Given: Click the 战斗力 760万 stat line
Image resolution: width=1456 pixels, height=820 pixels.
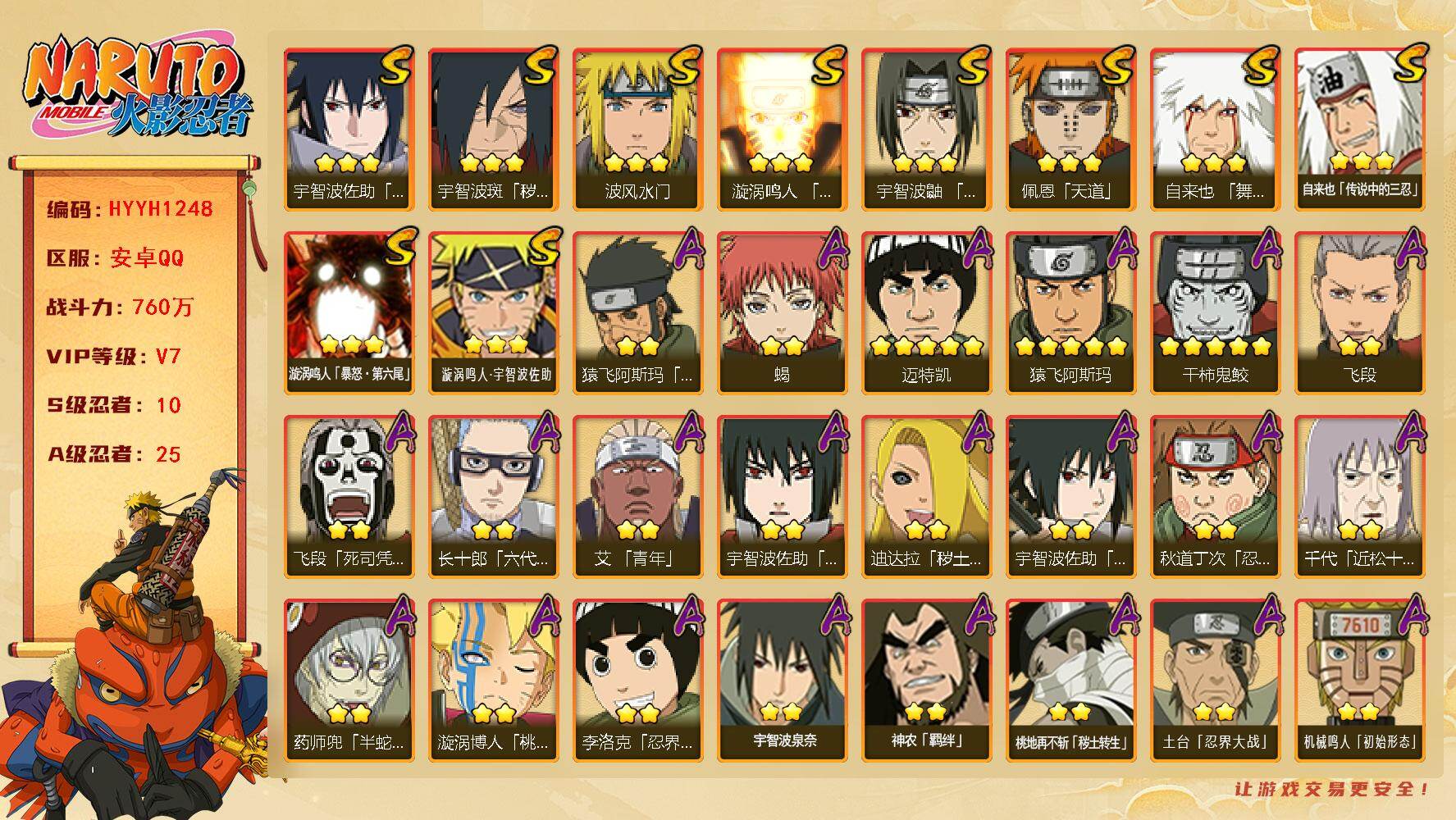Looking at the screenshot, I should tap(120, 307).
